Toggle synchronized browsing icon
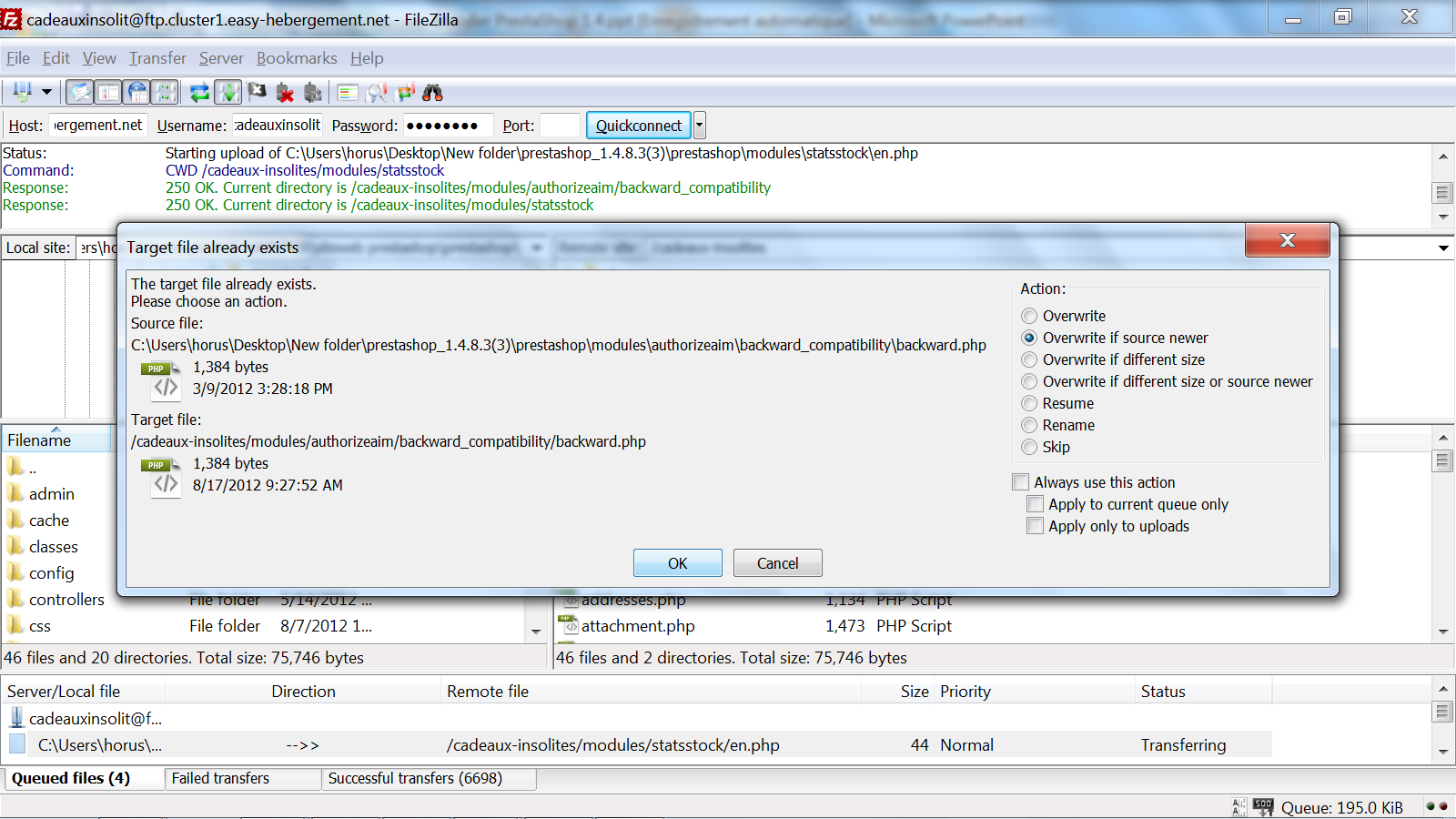1456x819 pixels. (405, 92)
